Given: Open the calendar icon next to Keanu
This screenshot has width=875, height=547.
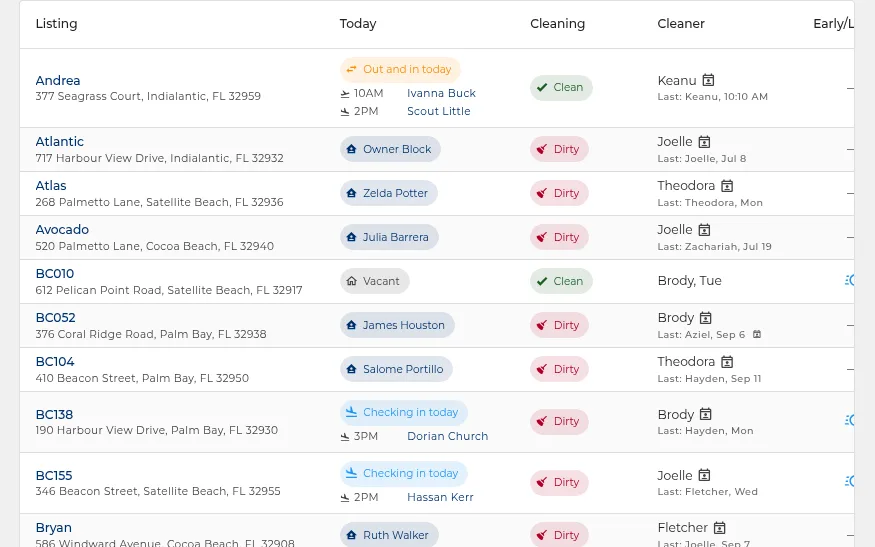Looking at the screenshot, I should pos(708,80).
